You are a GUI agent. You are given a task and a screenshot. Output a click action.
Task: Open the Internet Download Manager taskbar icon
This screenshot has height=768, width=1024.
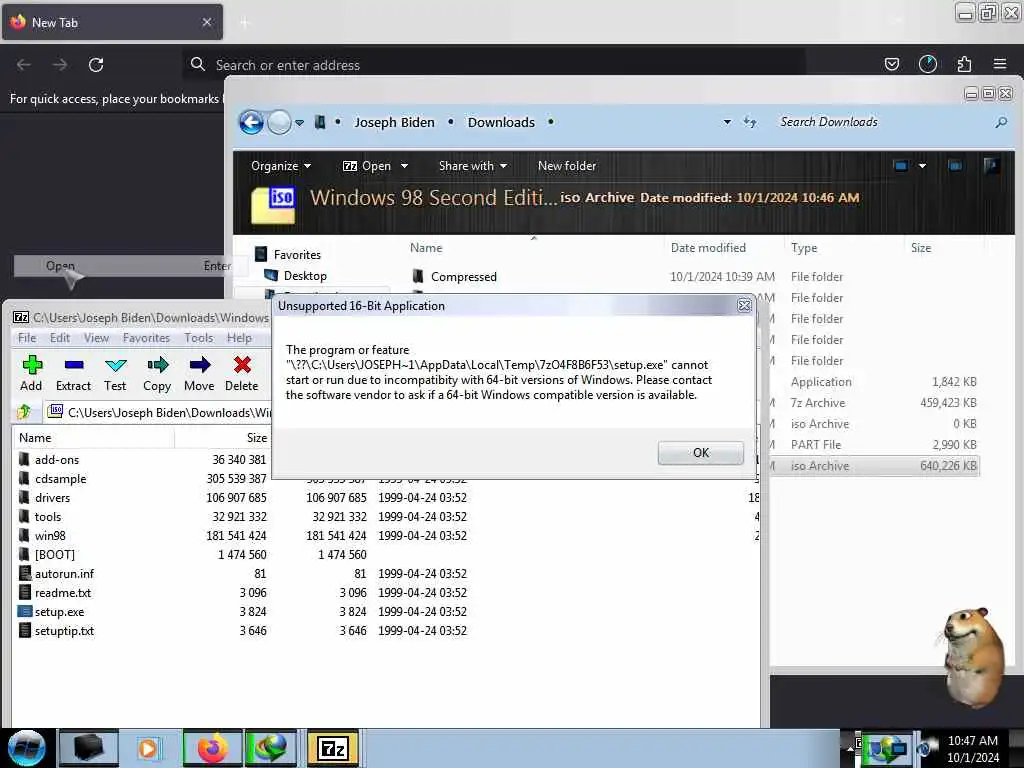pyautogui.click(x=271, y=748)
